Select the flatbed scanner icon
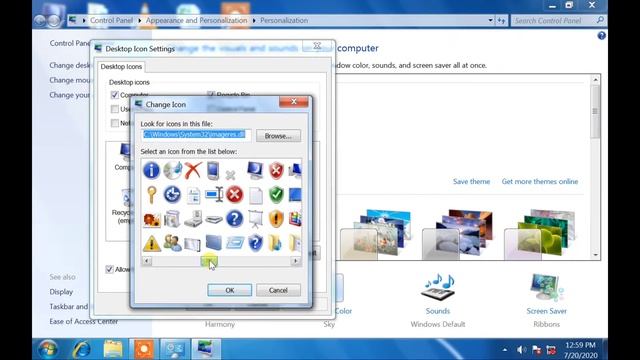This screenshot has width=640, height=360. click(x=214, y=220)
